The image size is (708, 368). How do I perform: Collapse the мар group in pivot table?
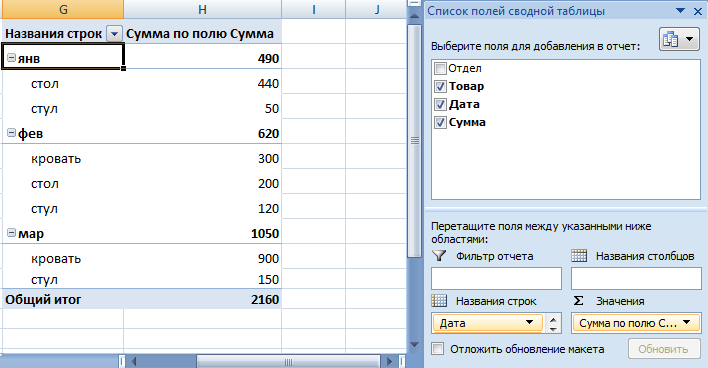click(x=11, y=233)
